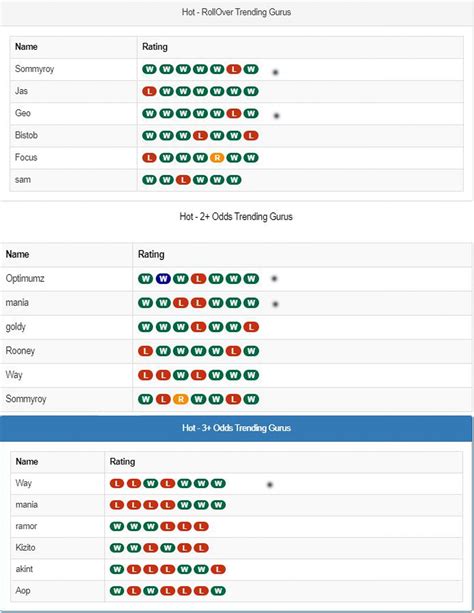Open Bistob's guru profile
Image resolution: width=474 pixels, height=613 pixels.
tap(26, 135)
